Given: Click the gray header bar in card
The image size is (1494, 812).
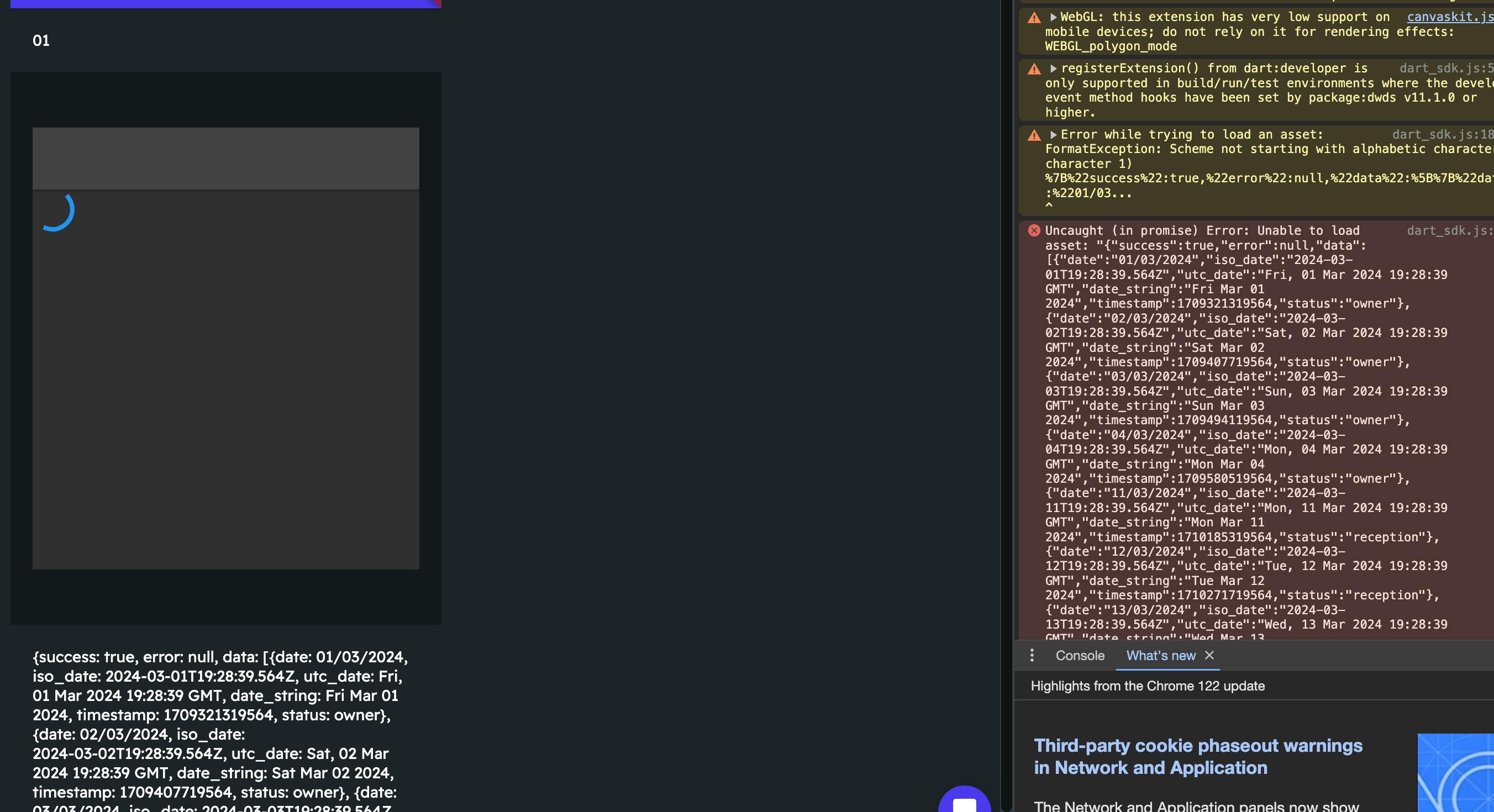Looking at the screenshot, I should pos(225,159).
